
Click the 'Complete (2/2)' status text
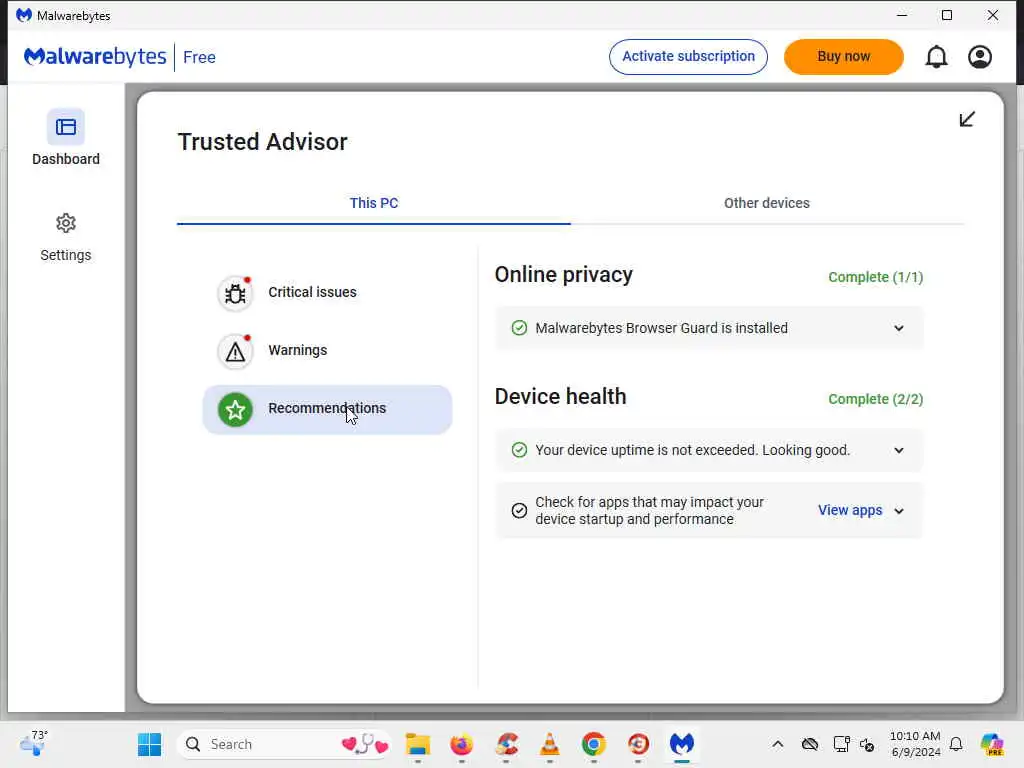(x=875, y=399)
